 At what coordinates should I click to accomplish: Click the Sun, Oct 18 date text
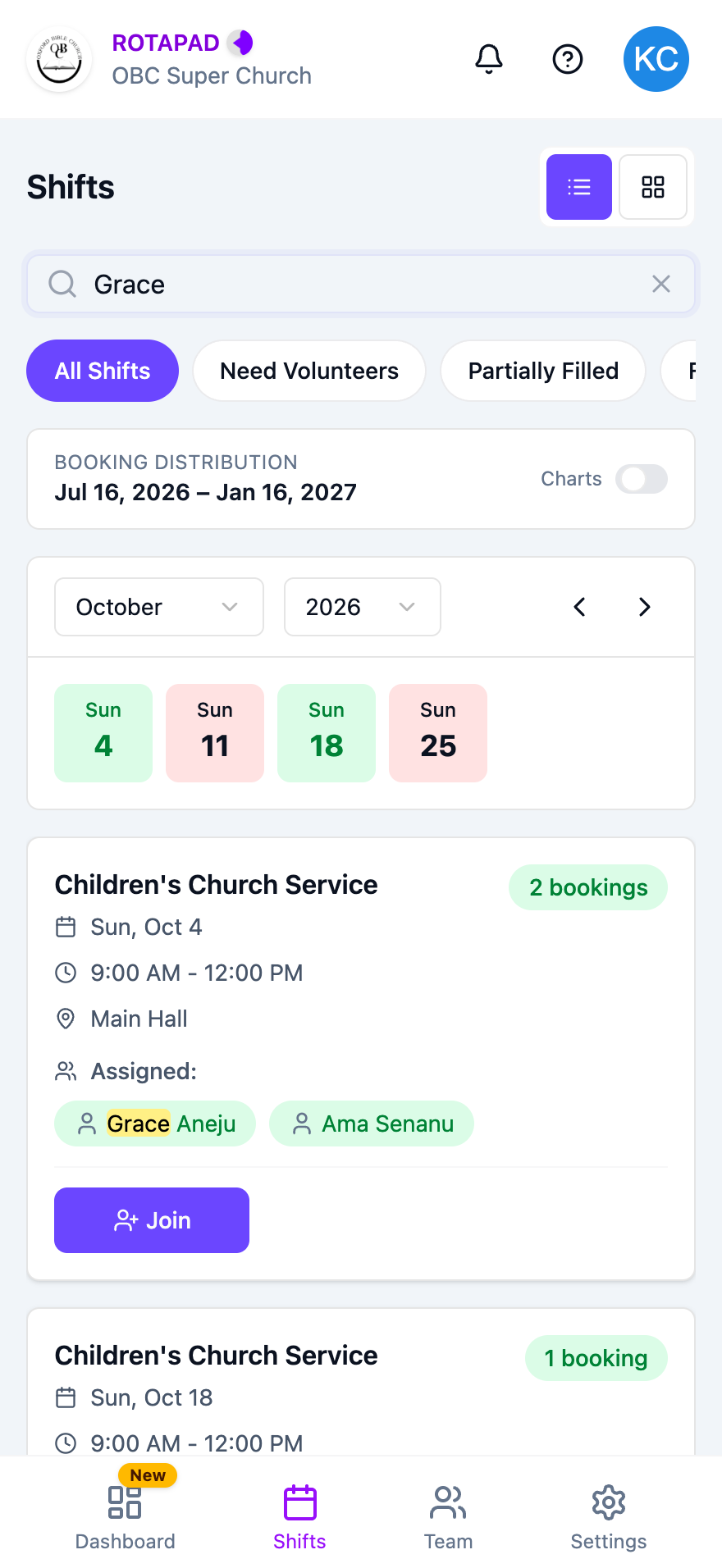[x=152, y=1397]
